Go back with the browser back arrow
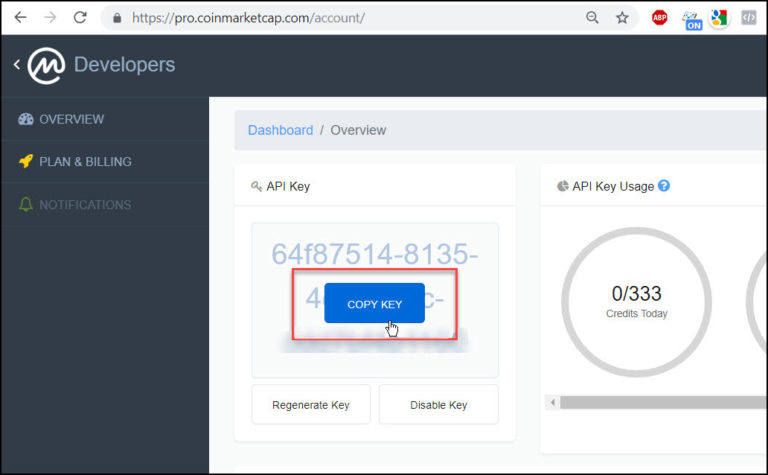 click(20, 18)
